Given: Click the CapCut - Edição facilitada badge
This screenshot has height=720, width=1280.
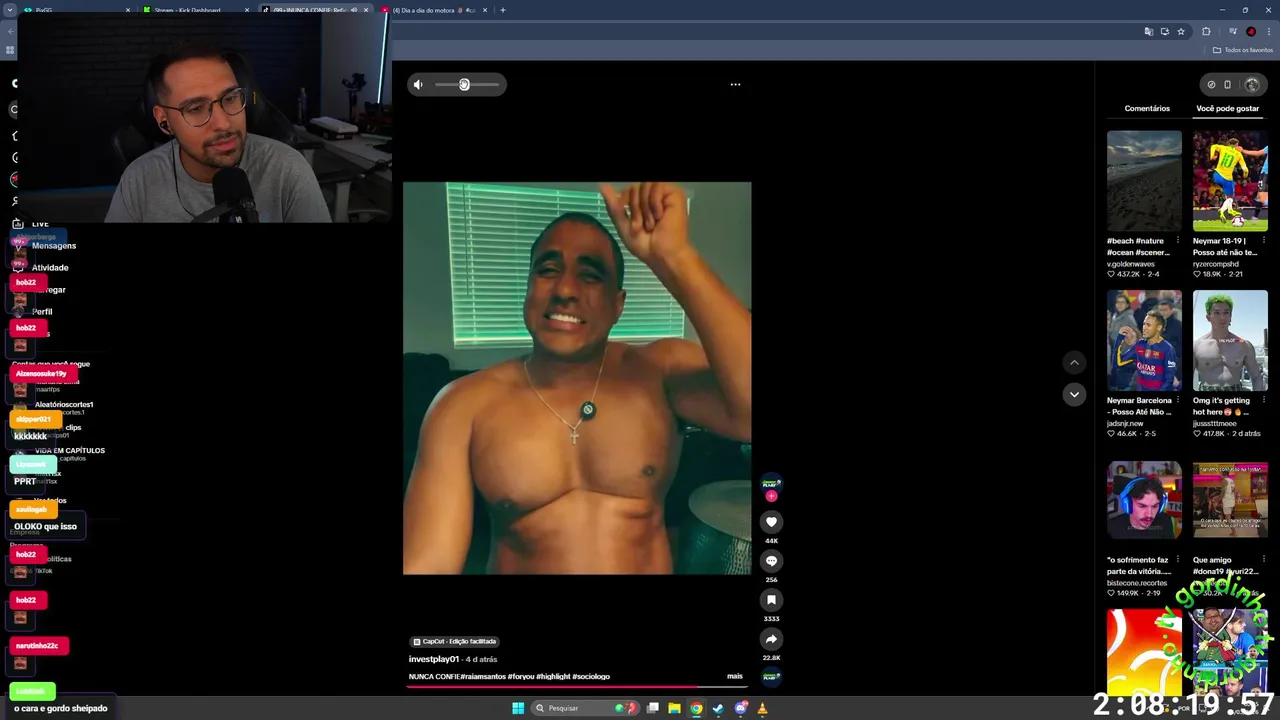Looking at the screenshot, I should tap(454, 642).
